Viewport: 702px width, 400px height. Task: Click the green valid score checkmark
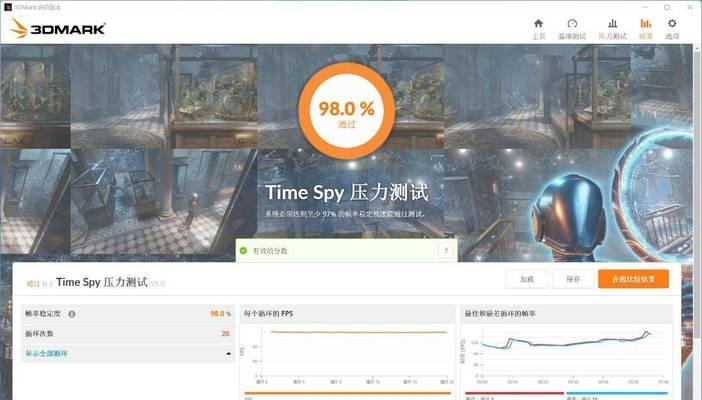tap(243, 251)
